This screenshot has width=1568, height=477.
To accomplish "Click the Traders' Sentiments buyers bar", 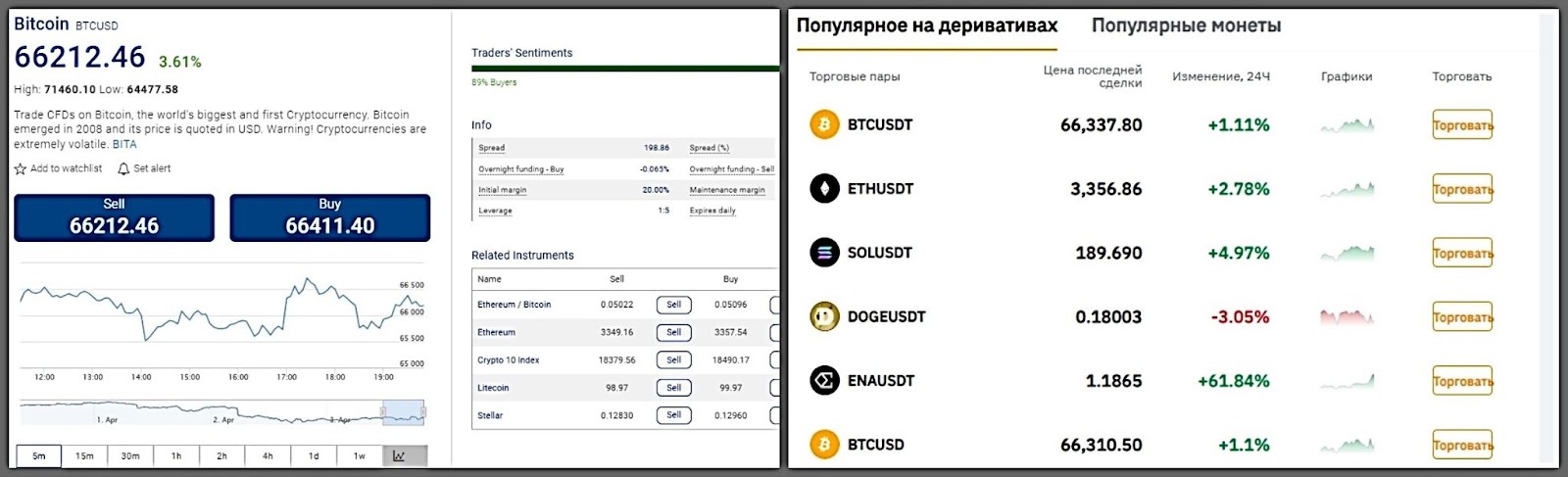I will (x=625, y=69).
